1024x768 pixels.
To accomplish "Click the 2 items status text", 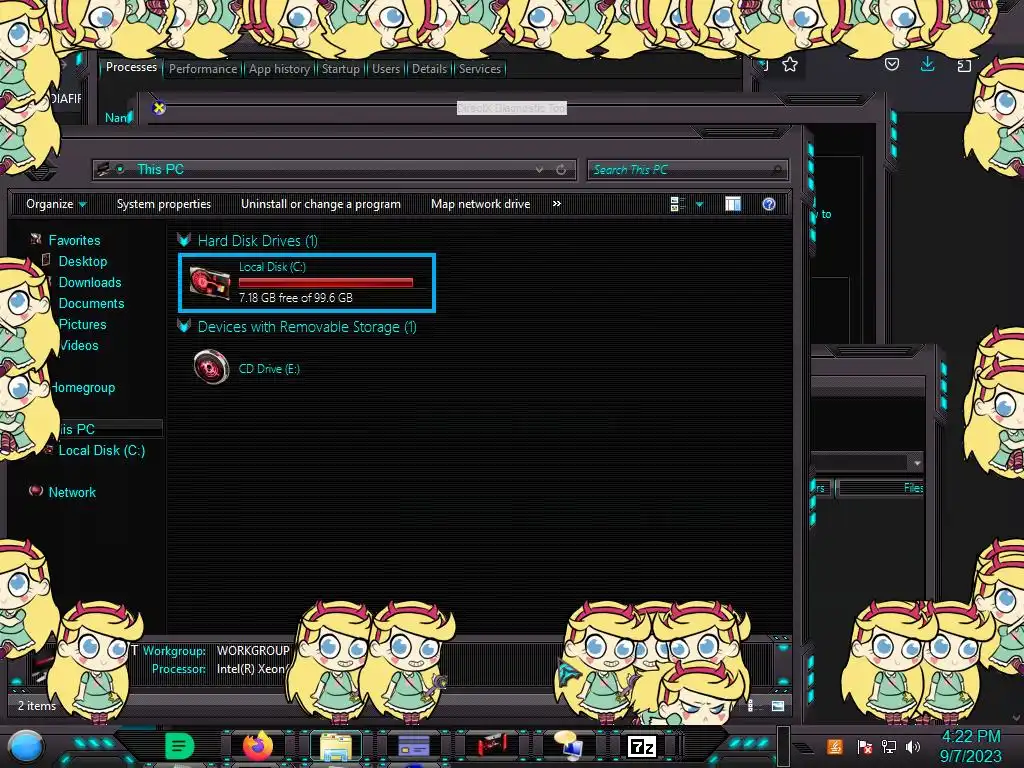I will pos(37,705).
